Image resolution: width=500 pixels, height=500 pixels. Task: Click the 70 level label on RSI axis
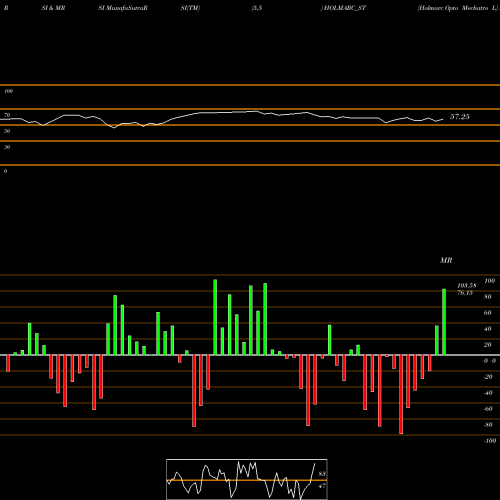click(x=7, y=115)
